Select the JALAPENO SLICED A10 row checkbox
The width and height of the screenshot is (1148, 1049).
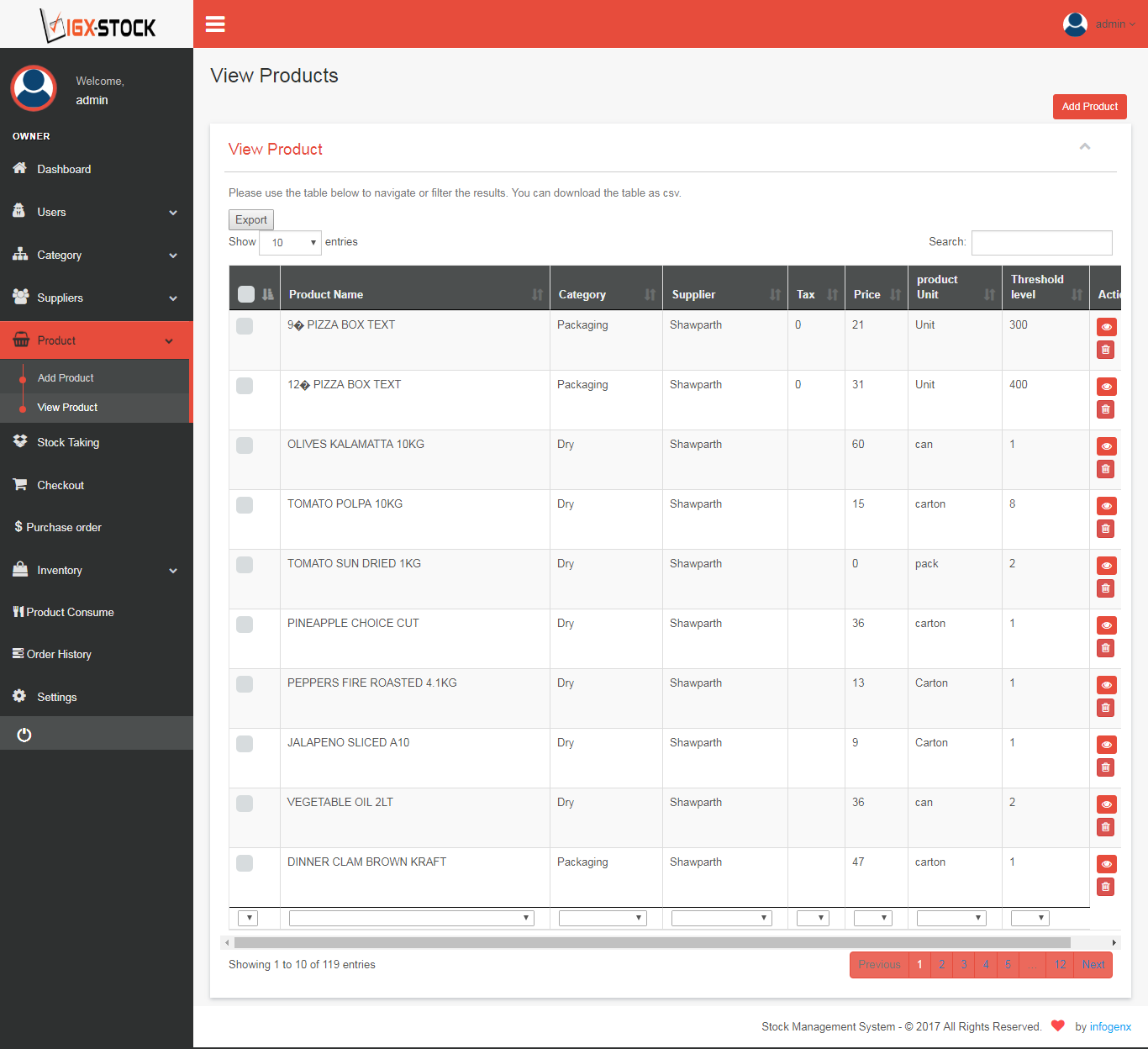245,744
